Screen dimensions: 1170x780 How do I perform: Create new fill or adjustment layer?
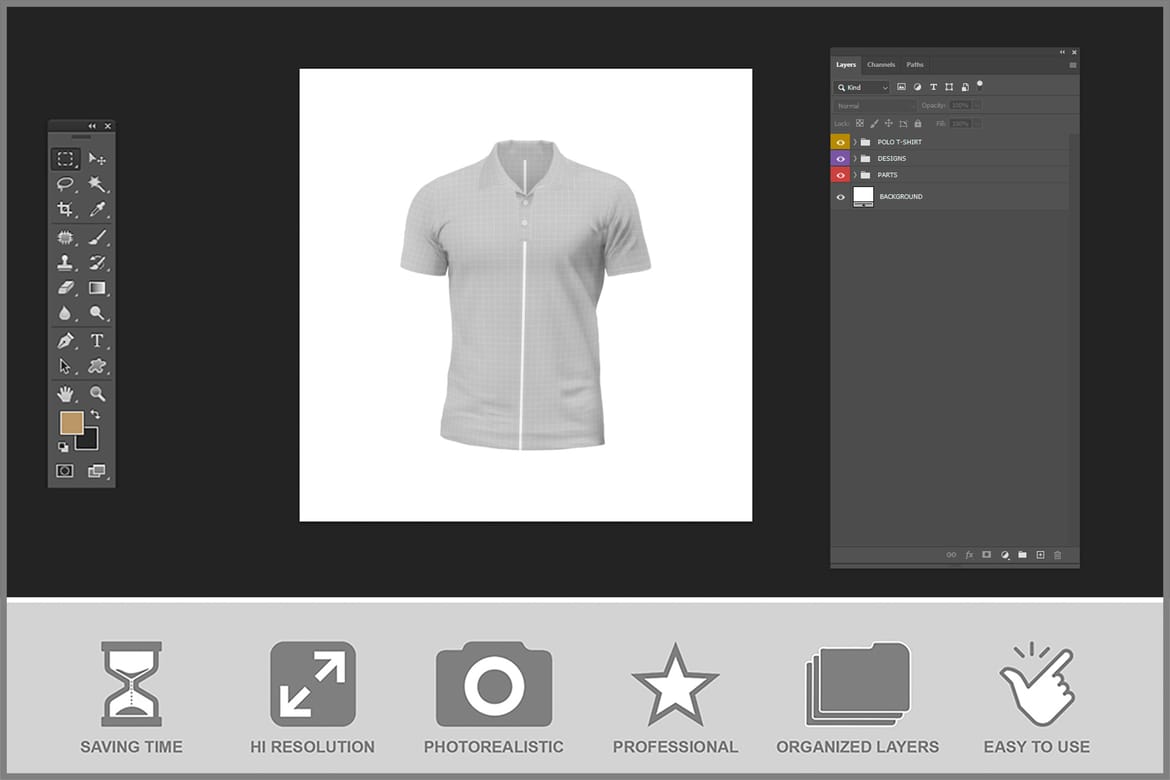(1005, 555)
